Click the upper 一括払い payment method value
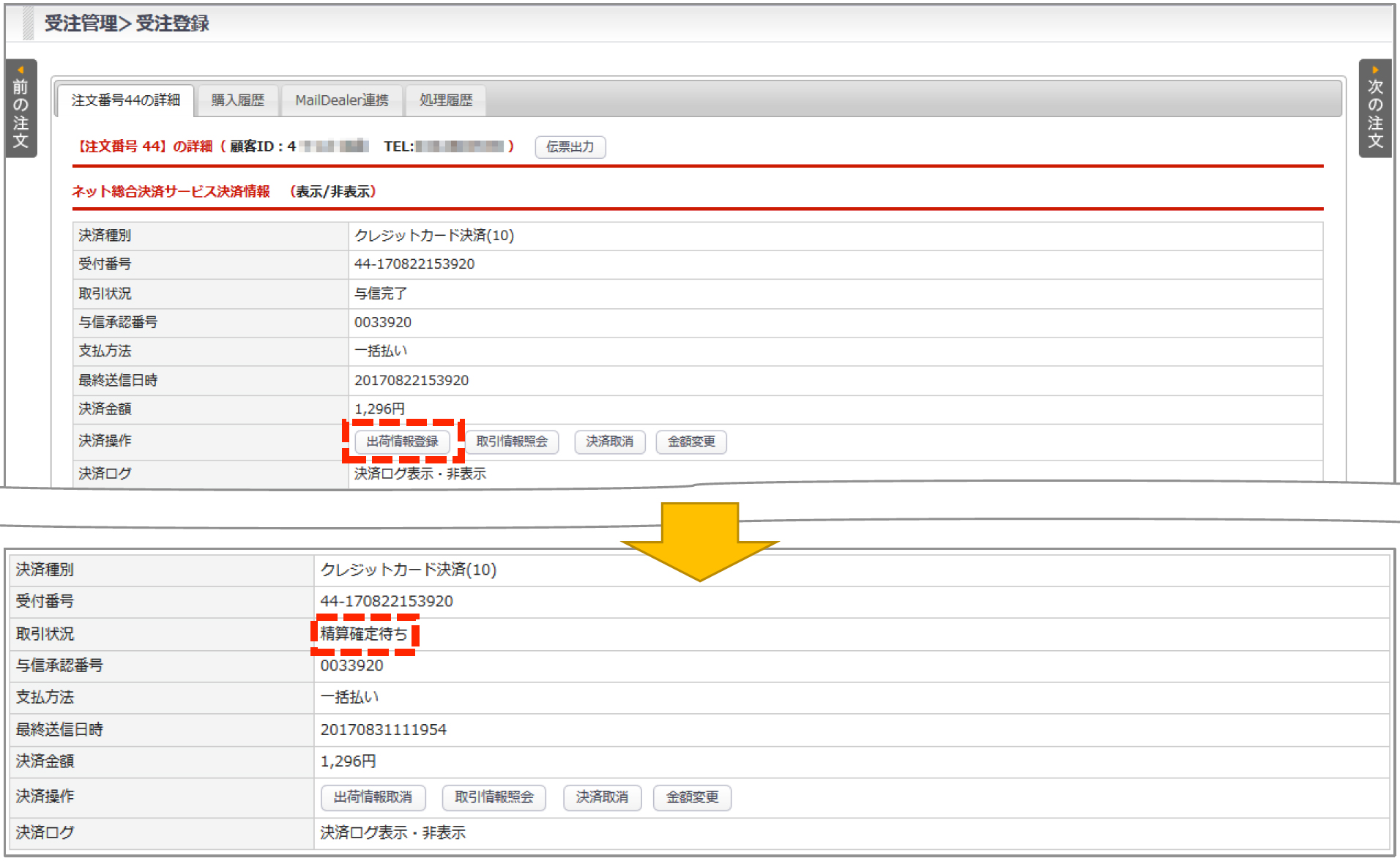The image size is (1400, 861). pyautogui.click(x=381, y=351)
